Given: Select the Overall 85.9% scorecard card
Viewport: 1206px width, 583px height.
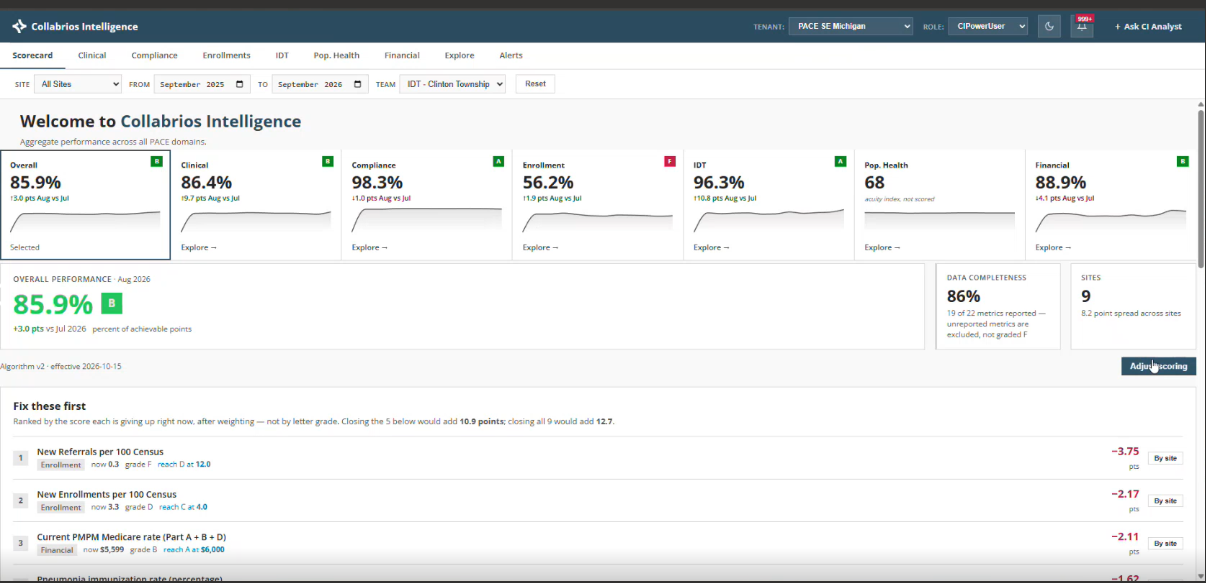Looking at the screenshot, I should [x=86, y=205].
